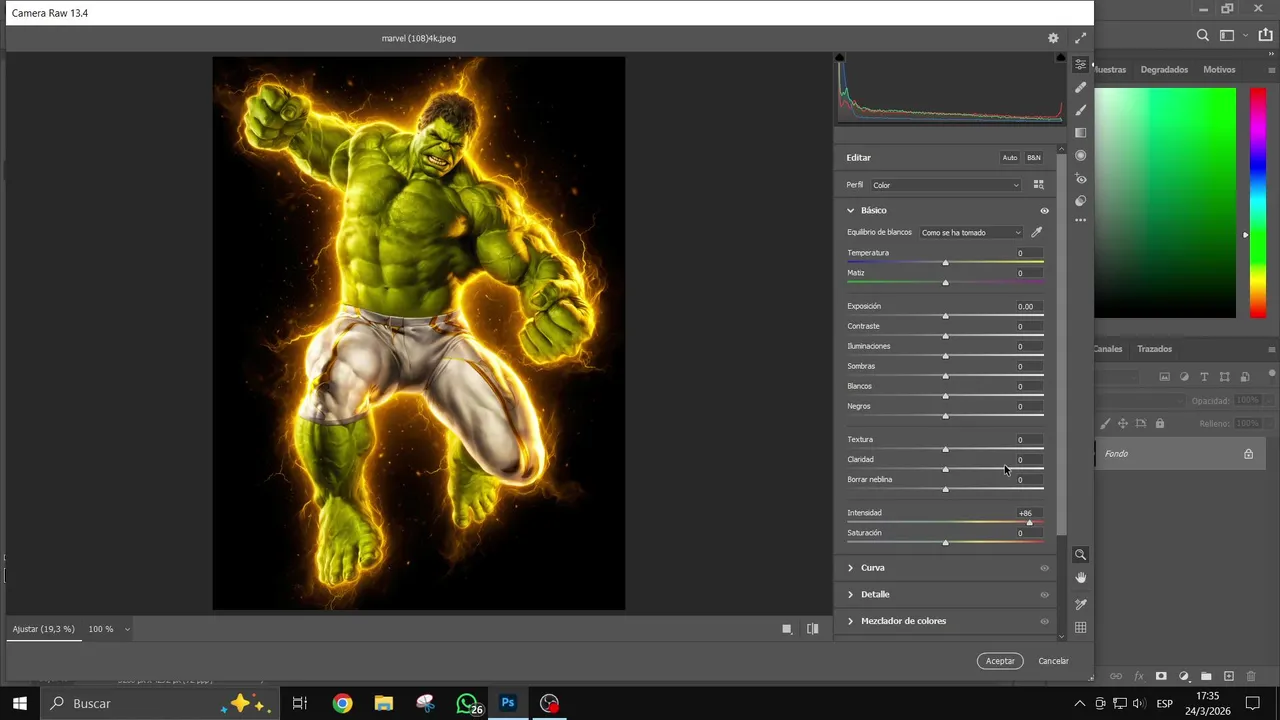Click the Photoshop workspace layout icon
Image resolution: width=1280 pixels, height=720 pixels.
(1227, 35)
